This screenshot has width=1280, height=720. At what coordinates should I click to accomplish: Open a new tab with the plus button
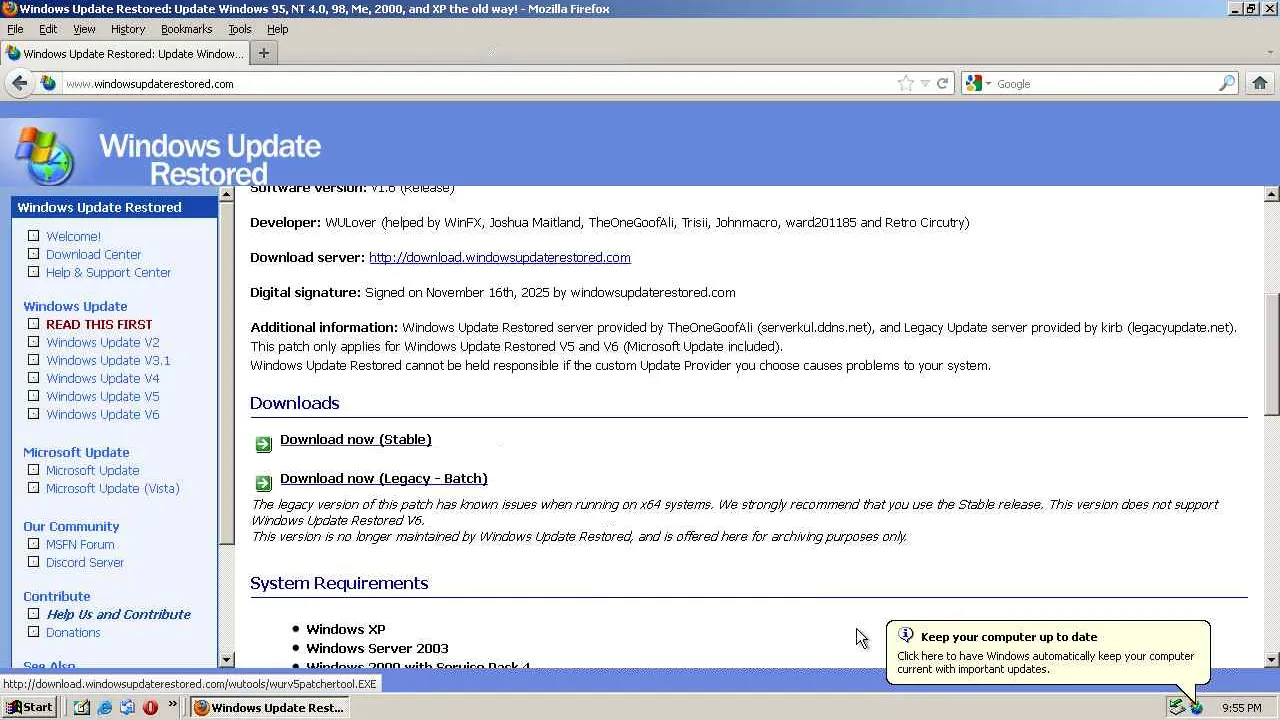pyautogui.click(x=264, y=53)
